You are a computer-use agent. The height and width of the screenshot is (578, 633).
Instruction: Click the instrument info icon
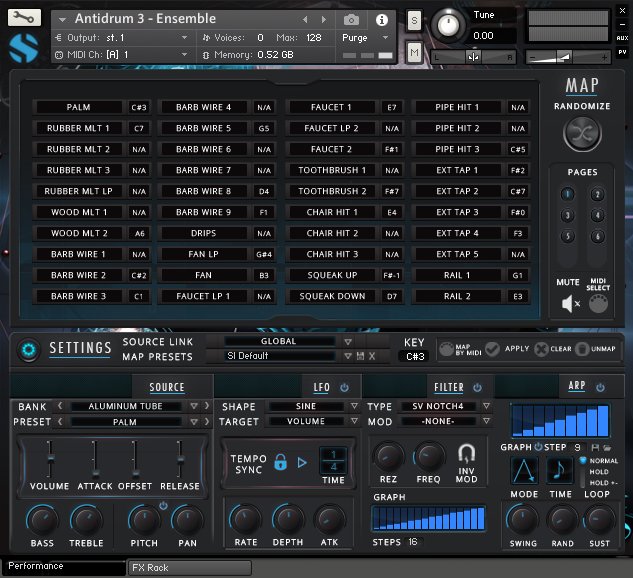coord(381,19)
